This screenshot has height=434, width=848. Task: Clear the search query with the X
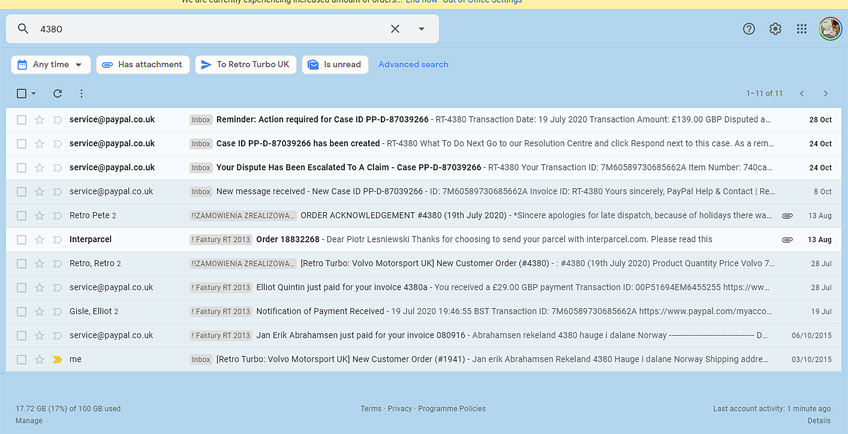tap(395, 29)
